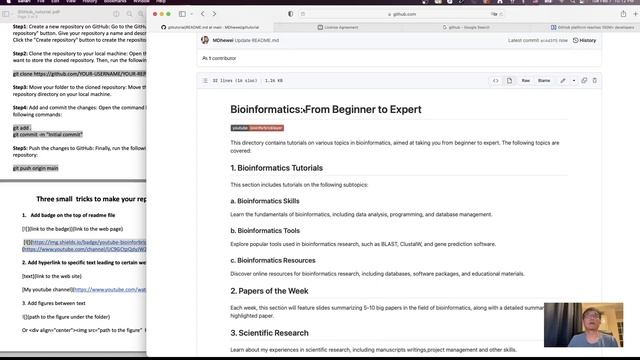Toggle Safari sidebar icon
Screen dimensions: 640x360
(182, 14)
